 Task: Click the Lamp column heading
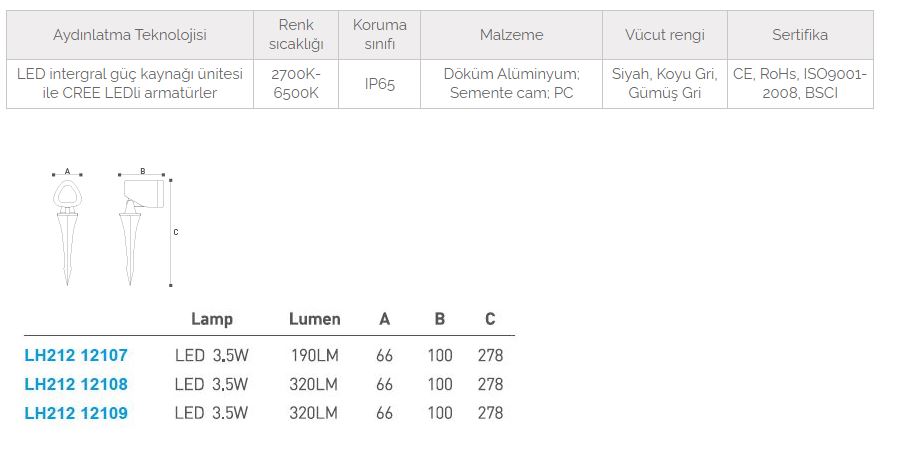pos(211,319)
